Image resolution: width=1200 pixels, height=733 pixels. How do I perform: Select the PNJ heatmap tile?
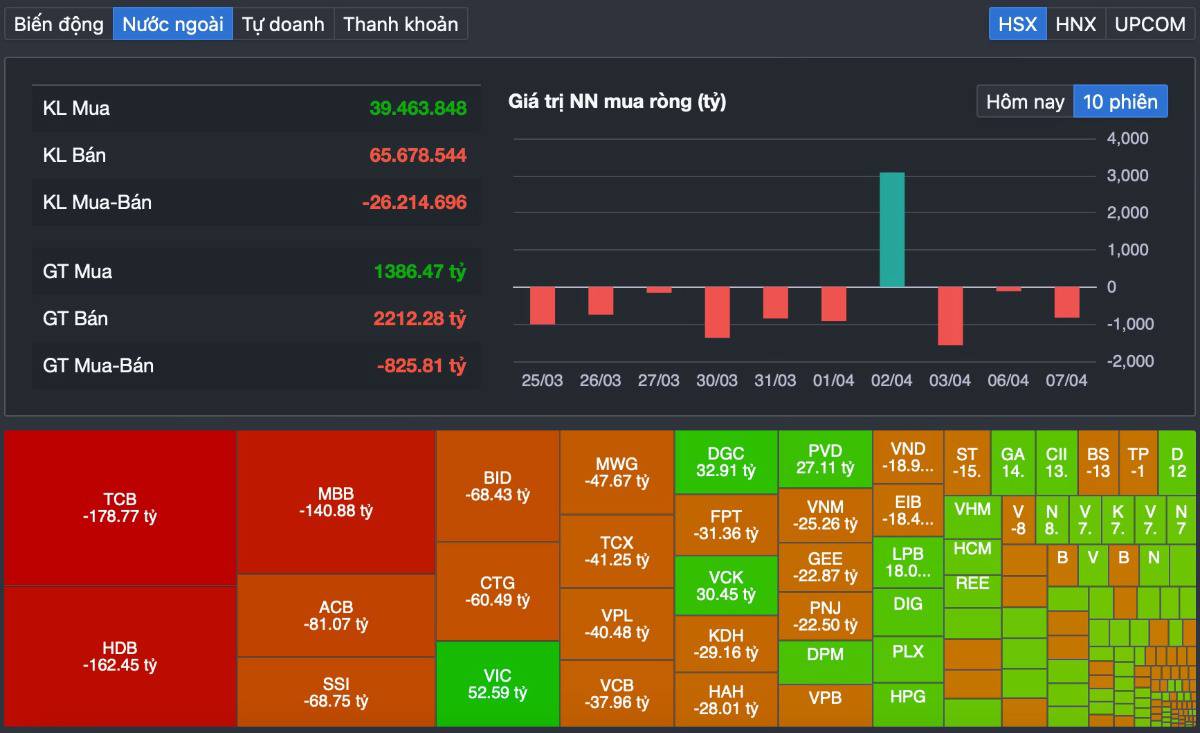pyautogui.click(x=825, y=616)
